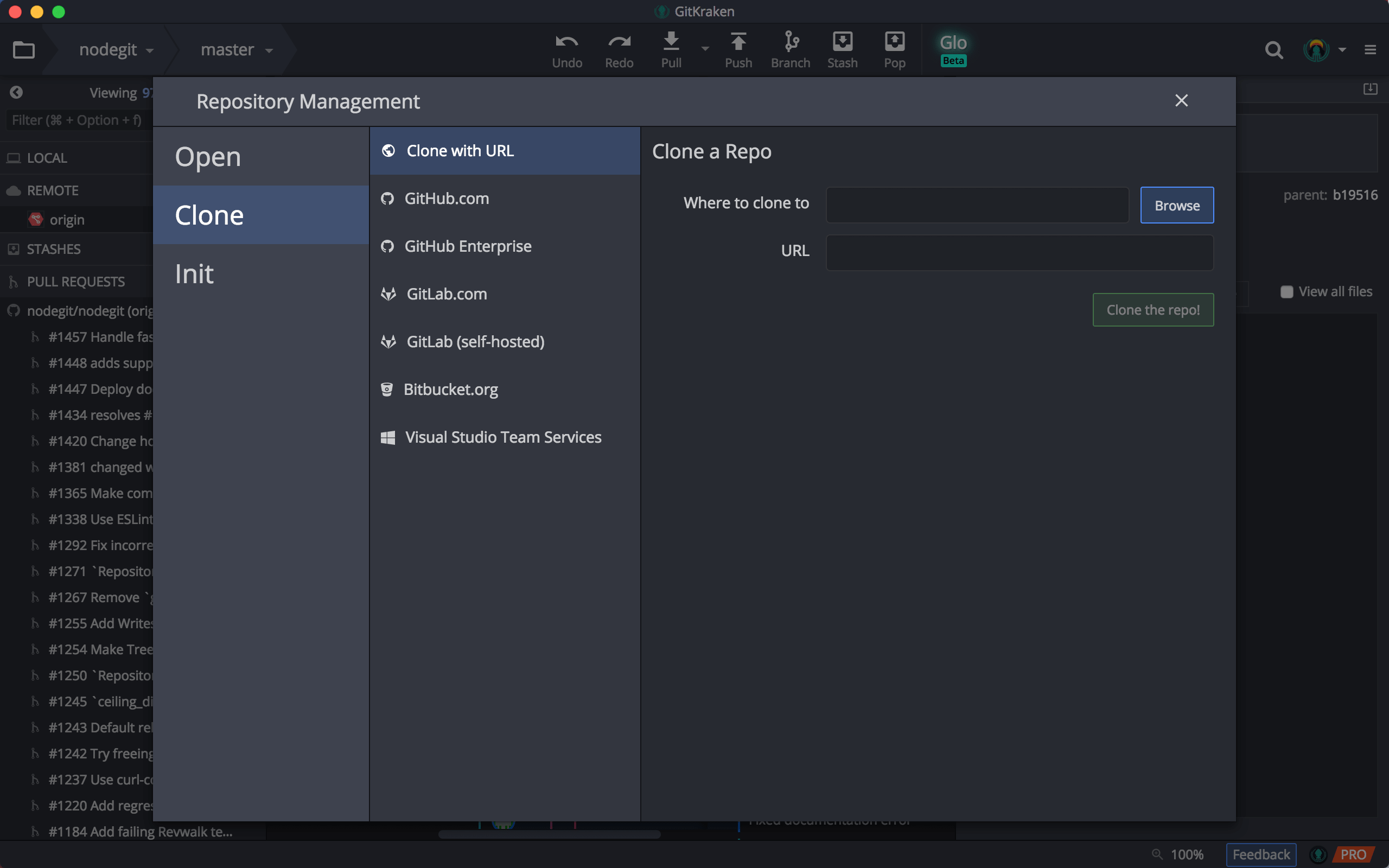Image resolution: width=1389 pixels, height=868 pixels.
Task: Open Glo Beta boards
Action: pos(953,49)
